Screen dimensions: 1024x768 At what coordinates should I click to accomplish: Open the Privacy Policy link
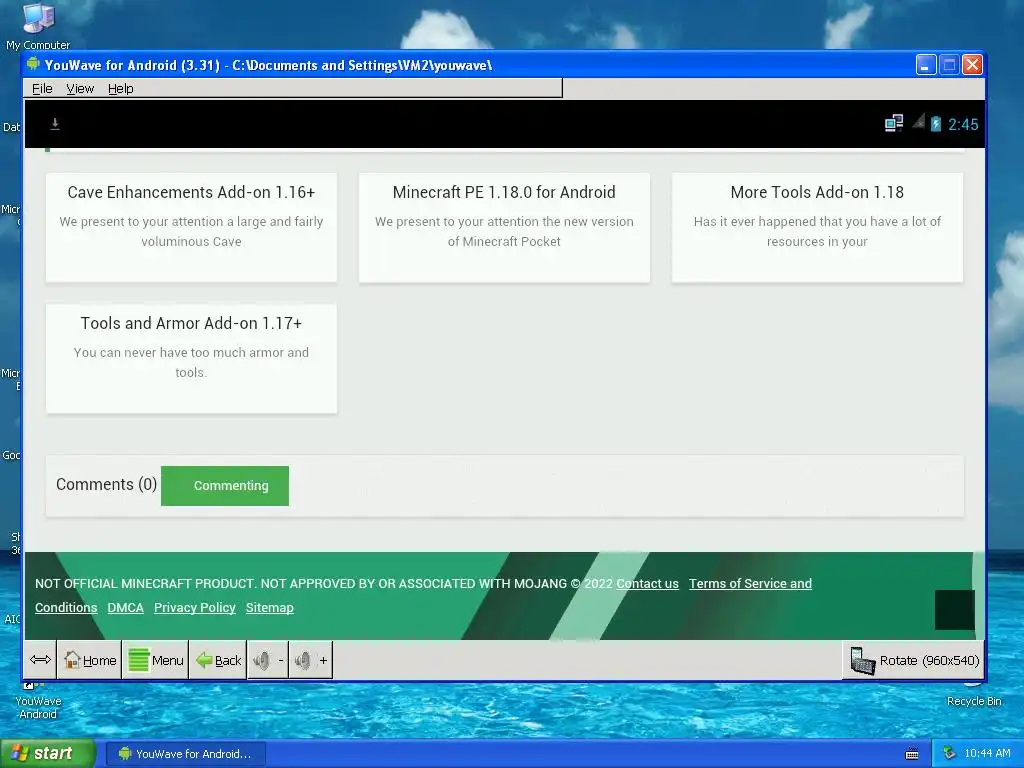[x=195, y=607]
